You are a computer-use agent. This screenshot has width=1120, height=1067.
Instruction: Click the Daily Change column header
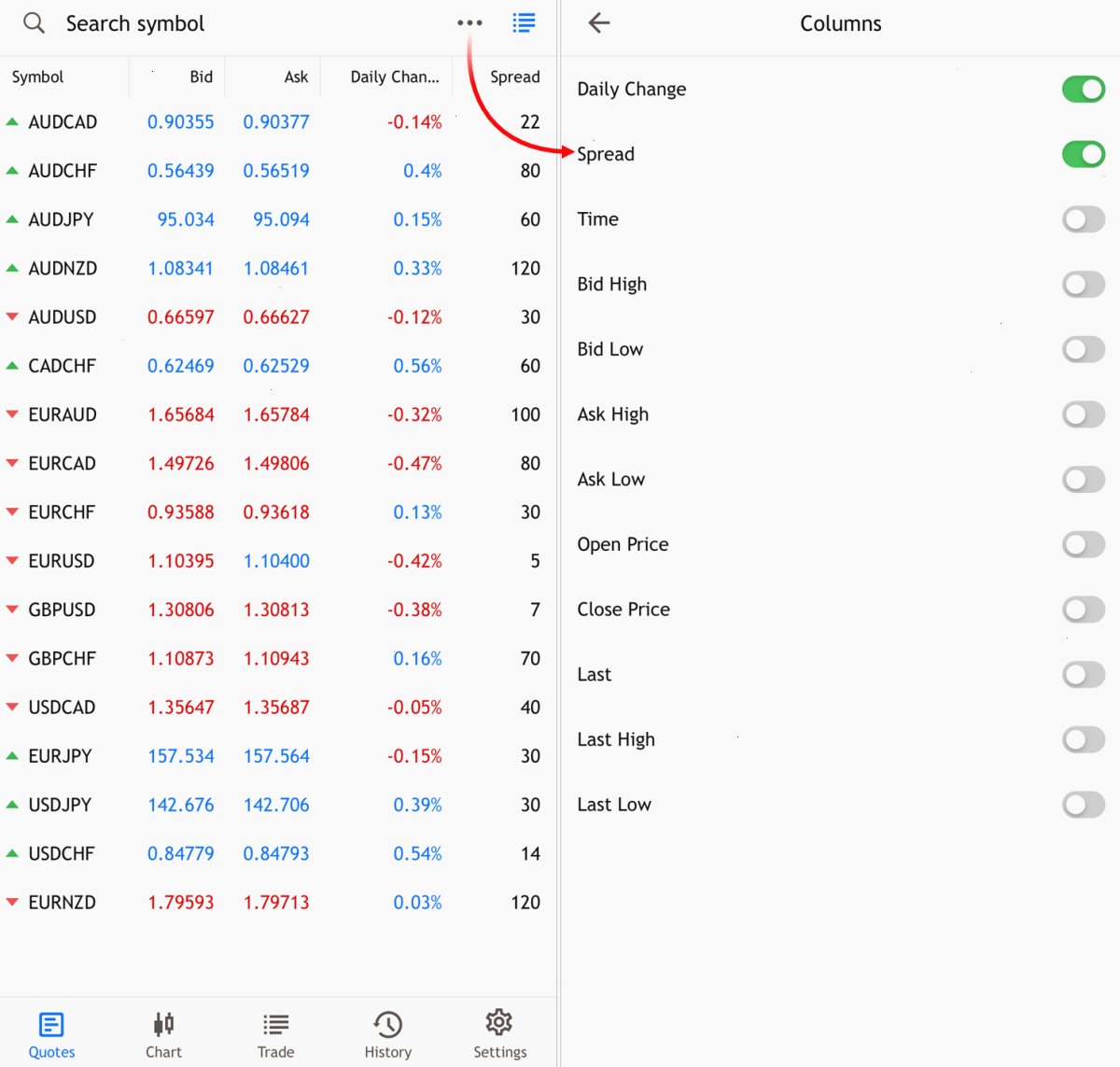[x=395, y=77]
